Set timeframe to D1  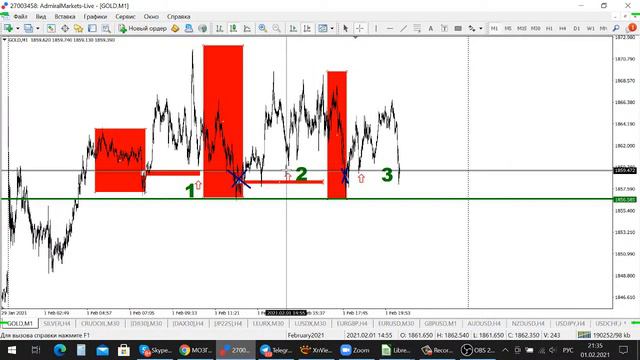[x=576, y=28]
